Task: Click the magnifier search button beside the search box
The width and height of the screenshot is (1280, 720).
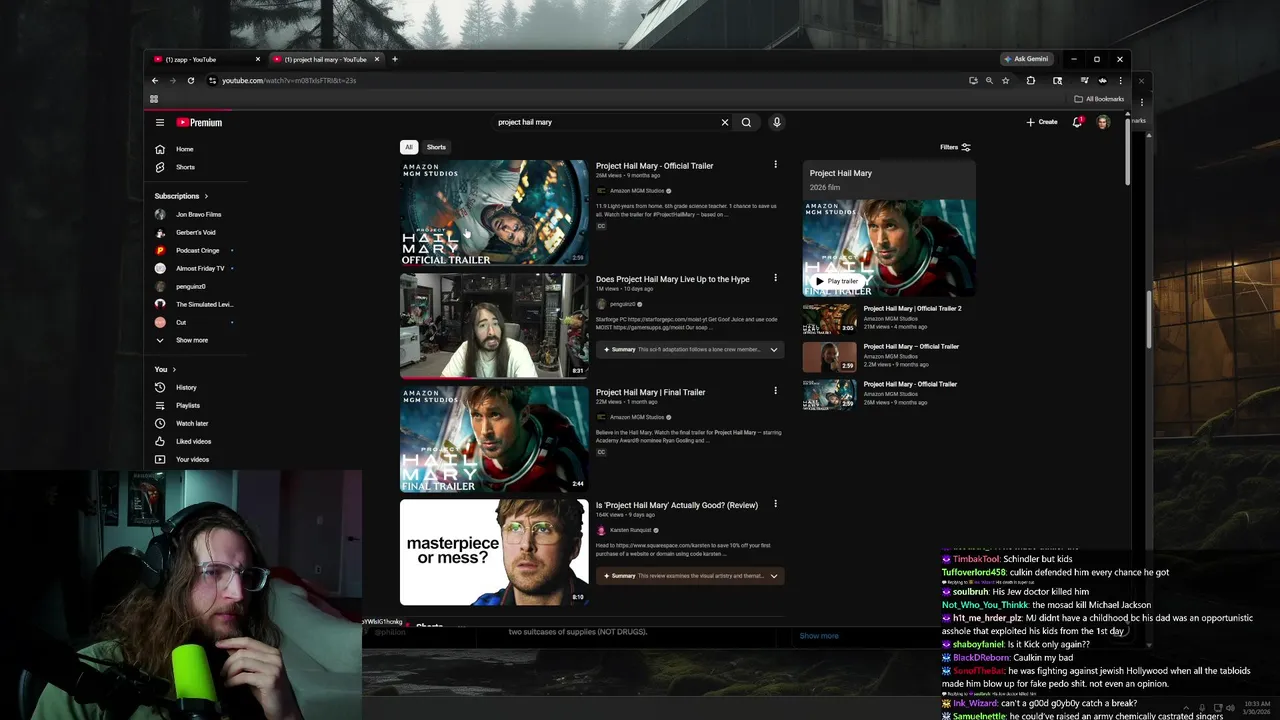Action: (746, 122)
